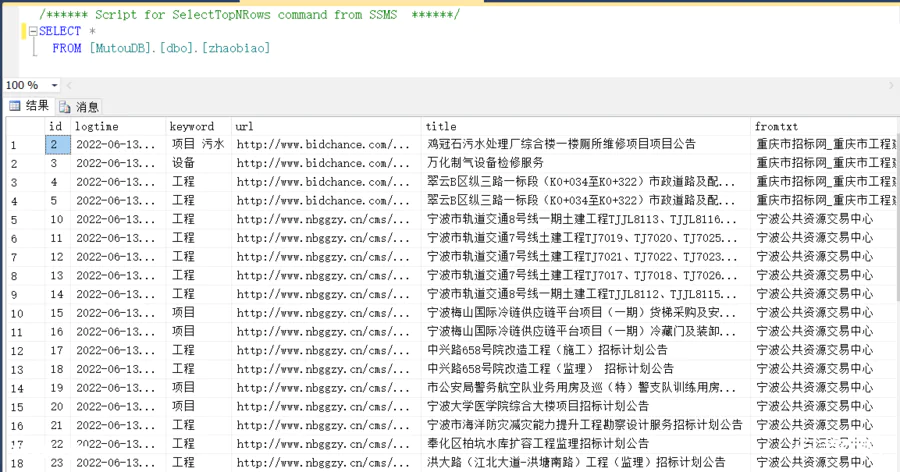Click [zhaobiao] table name in the query
This screenshot has height=472, width=900.
tap(235, 48)
